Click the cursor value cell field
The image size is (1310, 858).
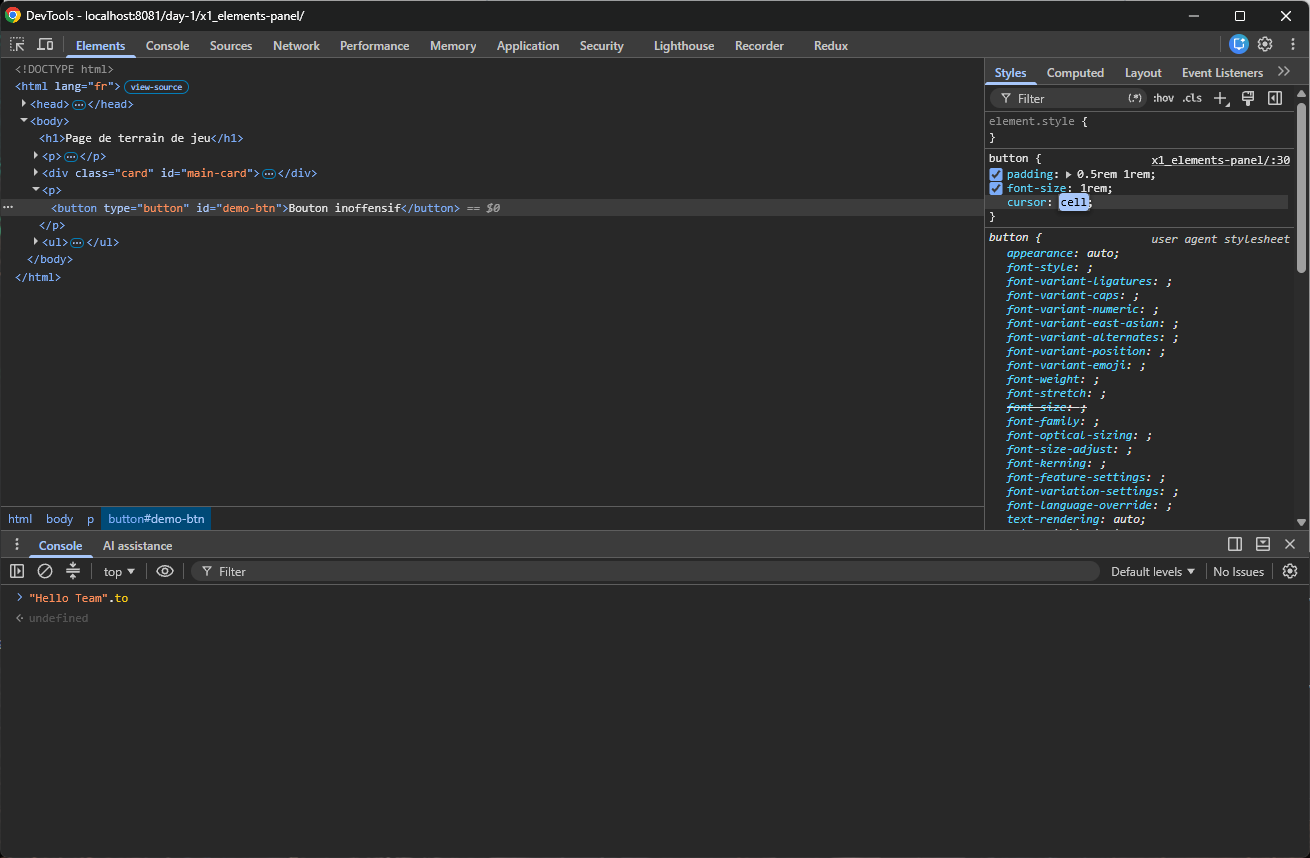click(x=1073, y=202)
